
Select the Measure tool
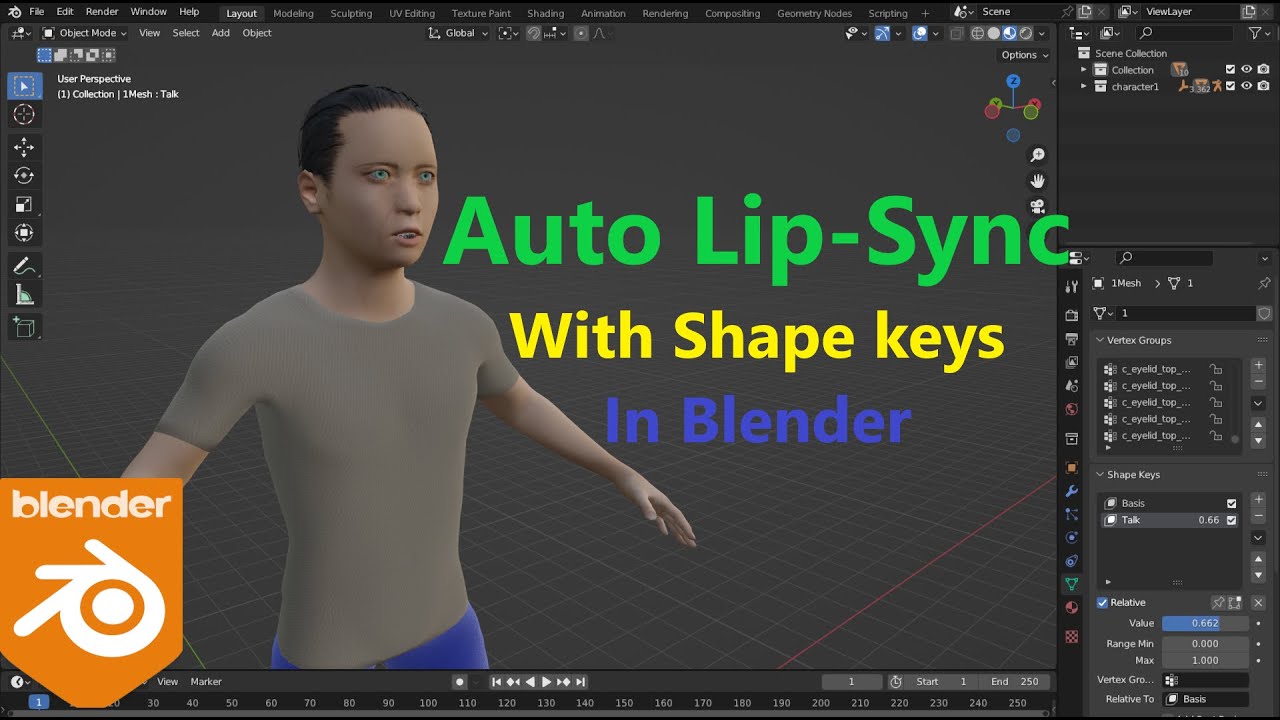click(25, 295)
